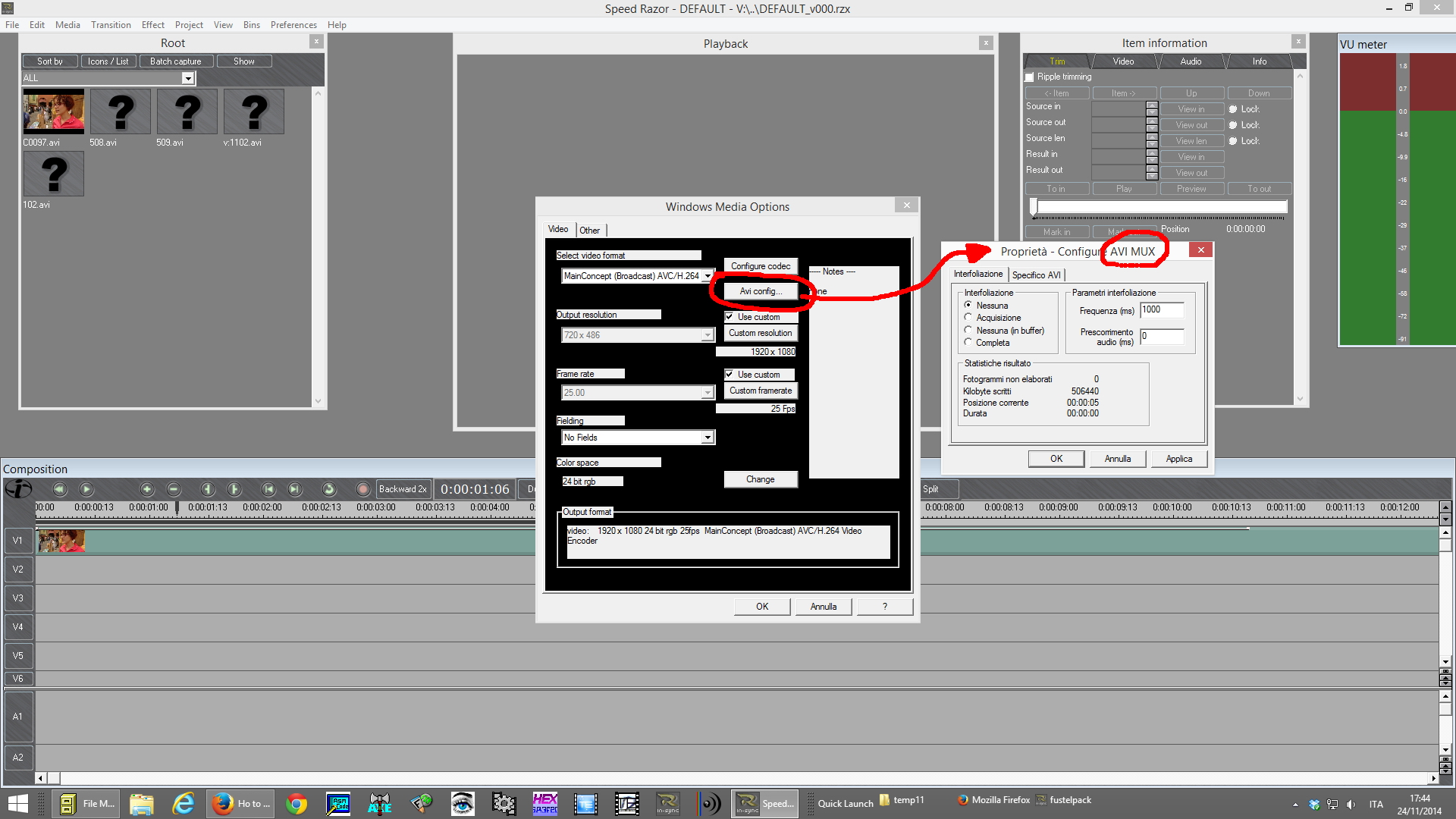The image size is (1456, 819).
Task: Click the zoom in plus icon on timeline
Action: pyautogui.click(x=147, y=489)
